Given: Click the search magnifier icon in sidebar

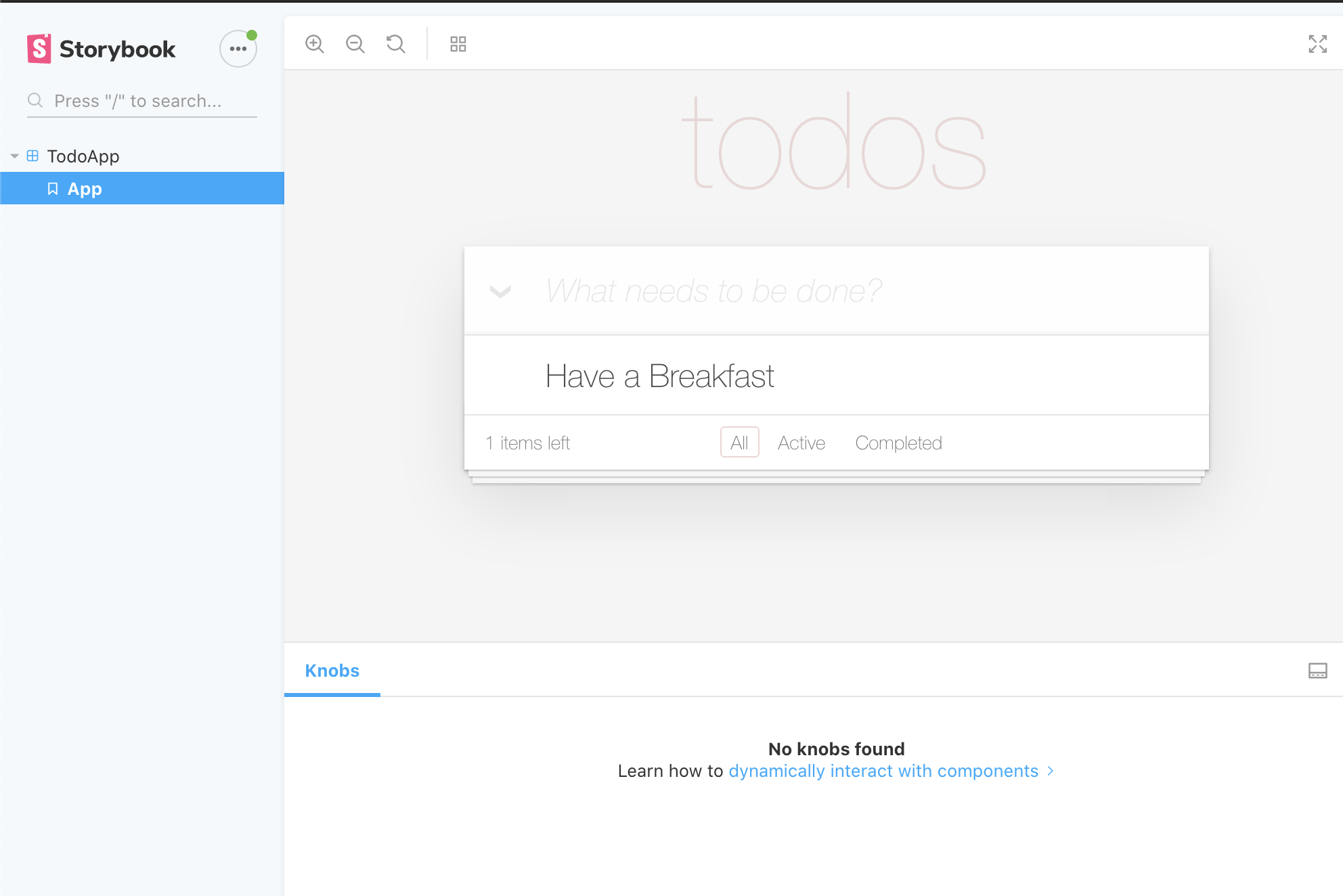Looking at the screenshot, I should coord(35,101).
